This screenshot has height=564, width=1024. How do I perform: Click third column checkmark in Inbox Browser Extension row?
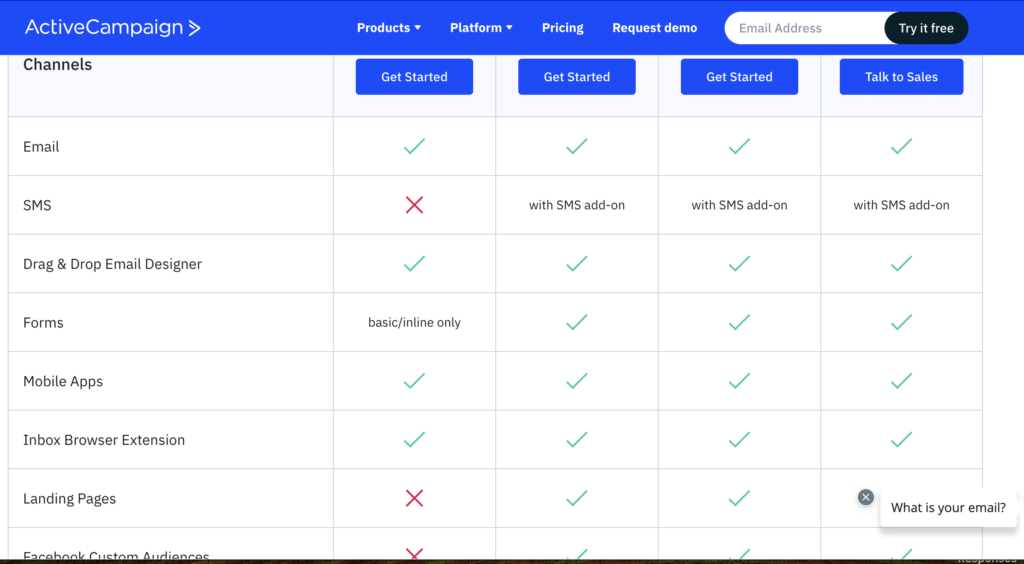point(739,440)
